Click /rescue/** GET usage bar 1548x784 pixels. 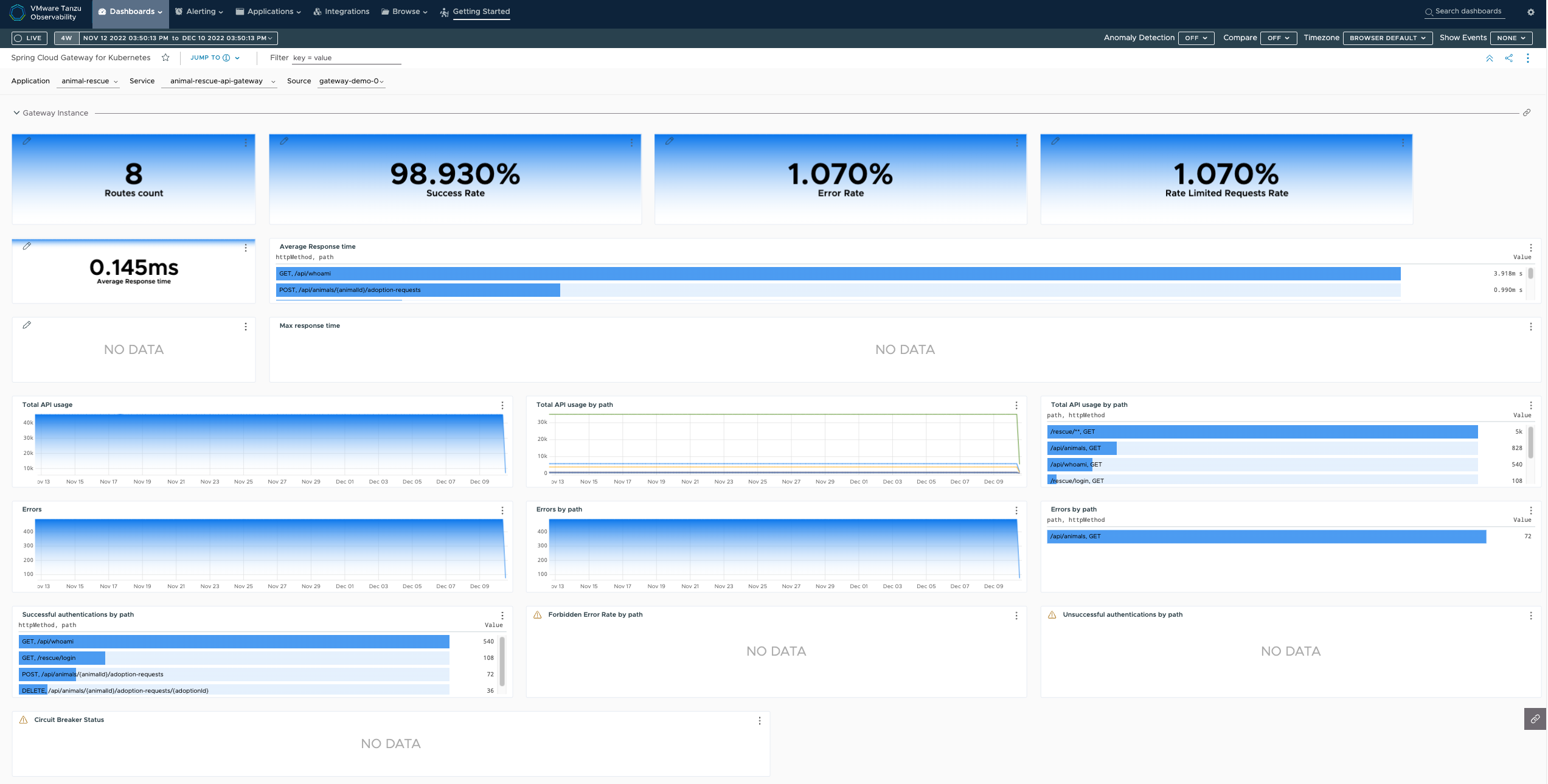(x=1263, y=432)
